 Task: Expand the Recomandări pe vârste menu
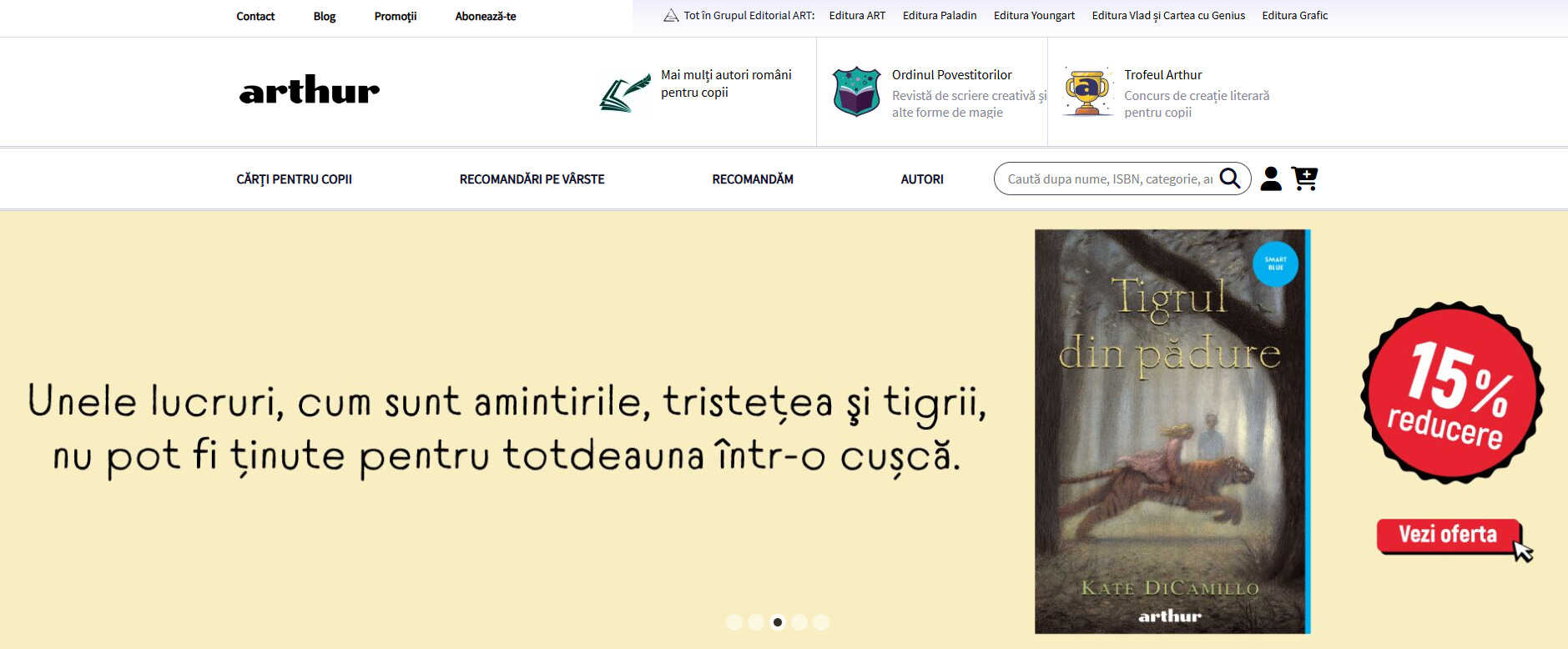pyautogui.click(x=532, y=179)
